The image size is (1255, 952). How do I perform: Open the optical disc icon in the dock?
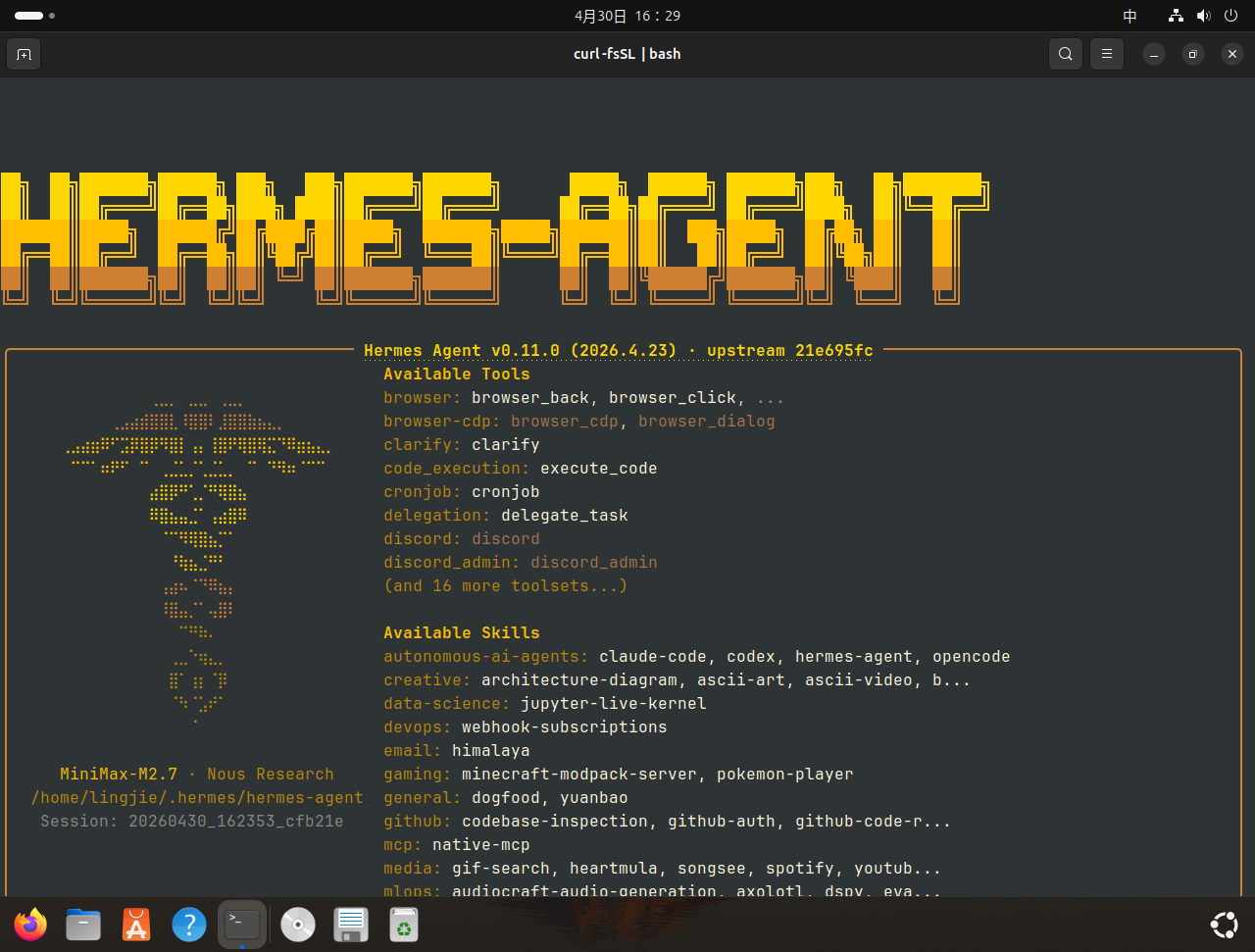[x=298, y=925]
